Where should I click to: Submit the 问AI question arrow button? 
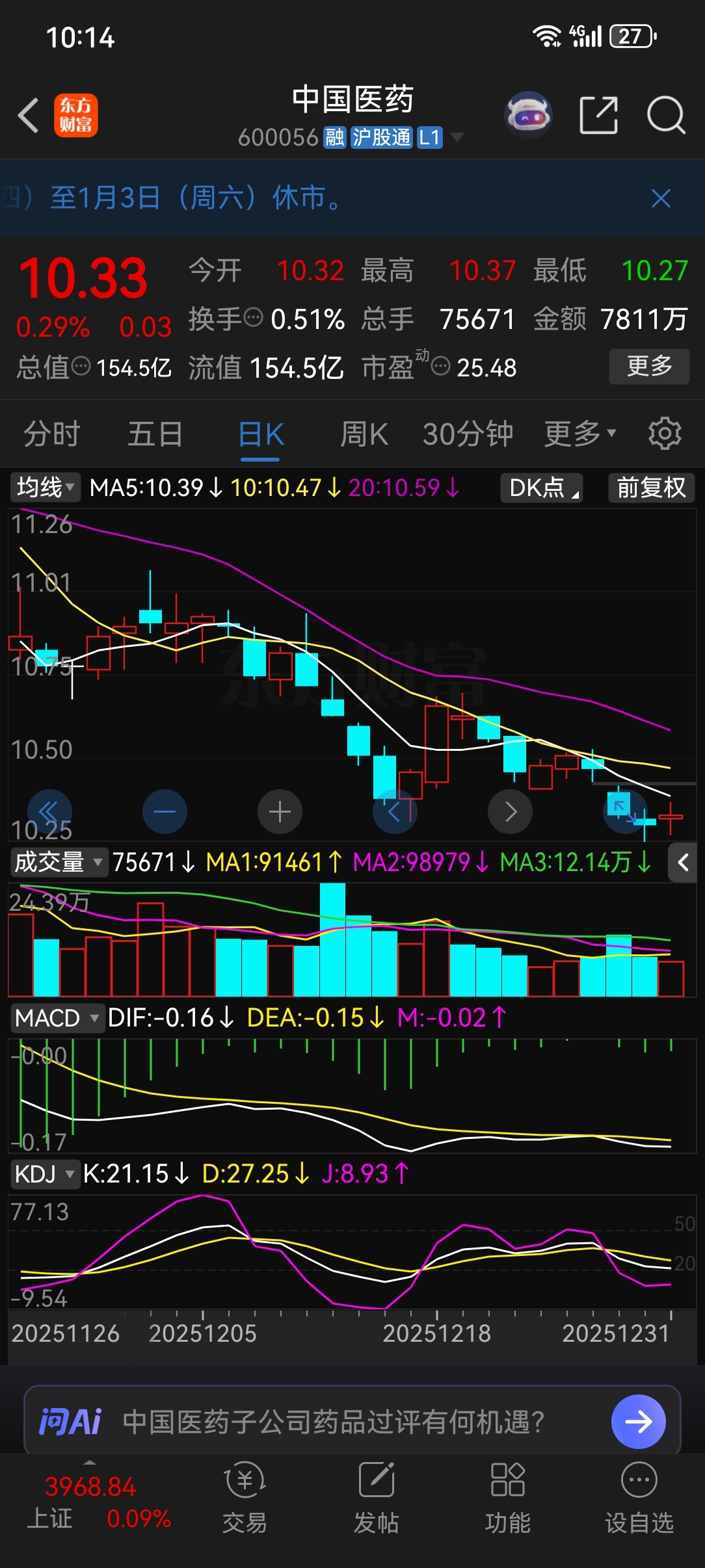(639, 1422)
